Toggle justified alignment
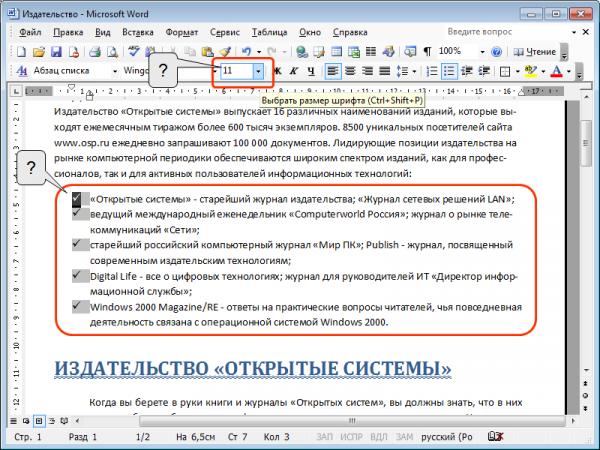 (x=385, y=71)
